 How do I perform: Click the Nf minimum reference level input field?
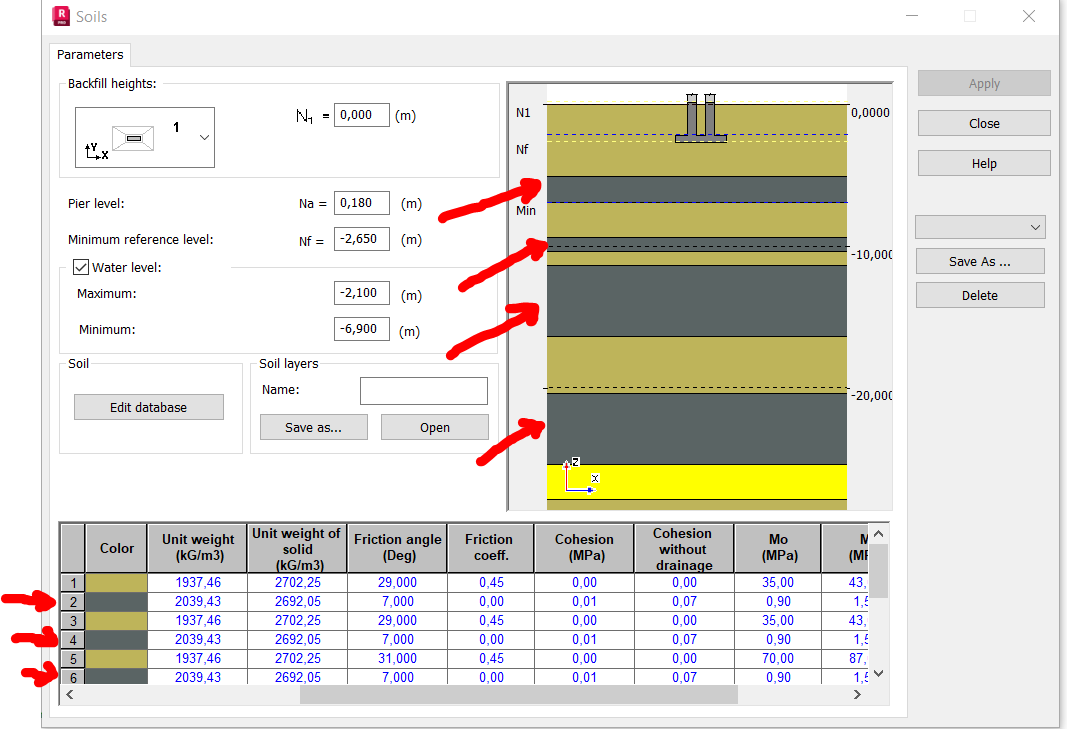[360, 239]
